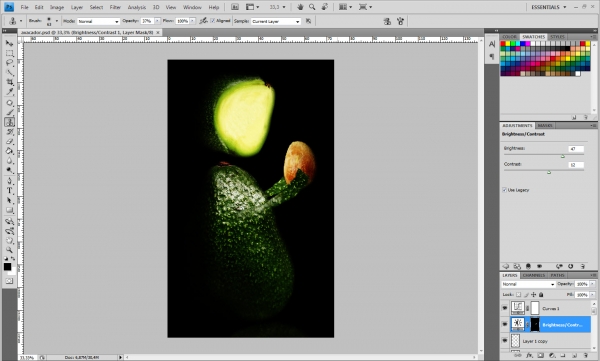Hide the Brightness/Contrast layer
This screenshot has height=361, width=600.
pyautogui.click(x=505, y=324)
